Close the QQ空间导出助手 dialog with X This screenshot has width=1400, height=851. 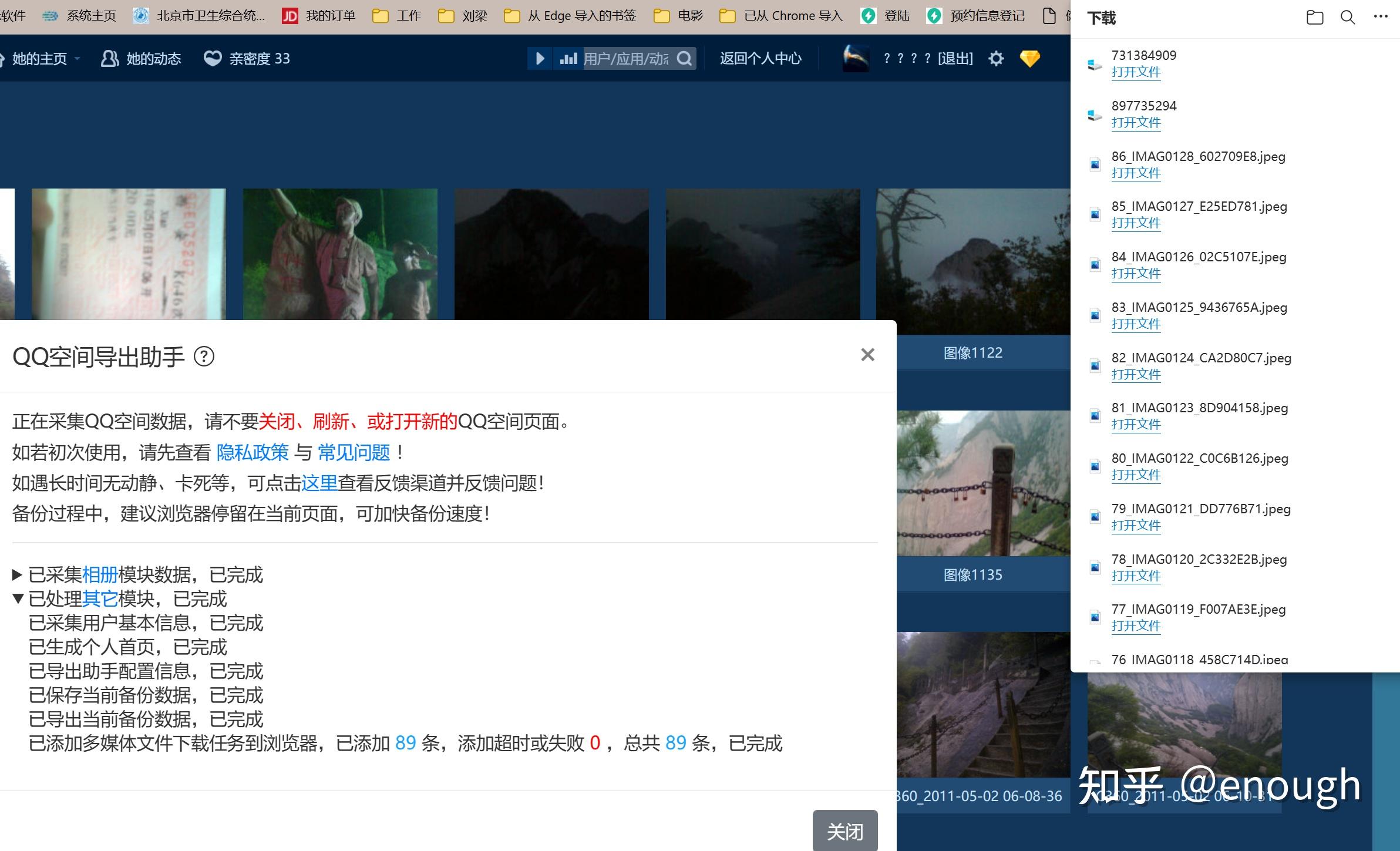(867, 355)
